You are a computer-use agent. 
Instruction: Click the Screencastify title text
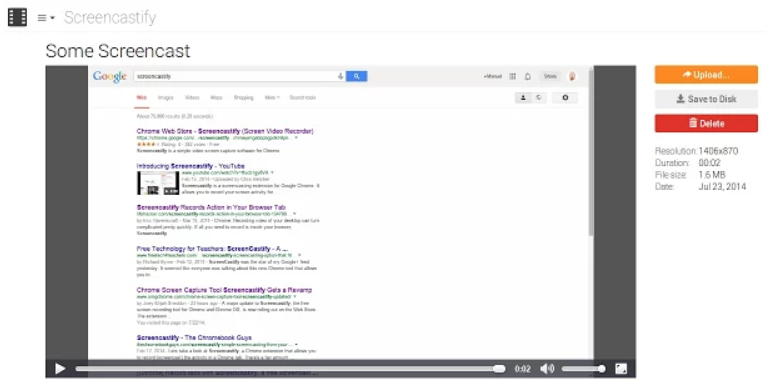point(110,18)
